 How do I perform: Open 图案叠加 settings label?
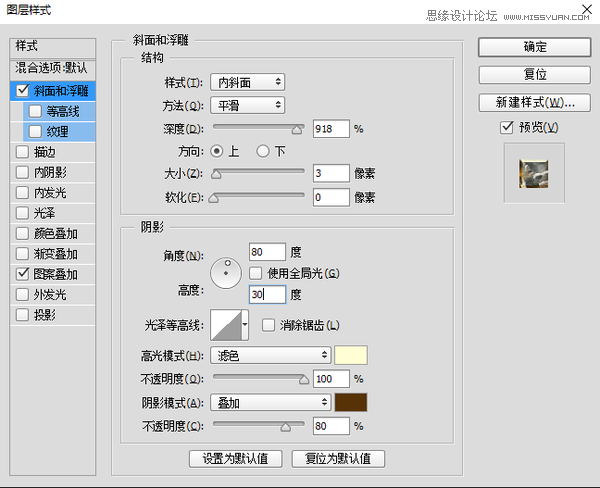(55, 274)
